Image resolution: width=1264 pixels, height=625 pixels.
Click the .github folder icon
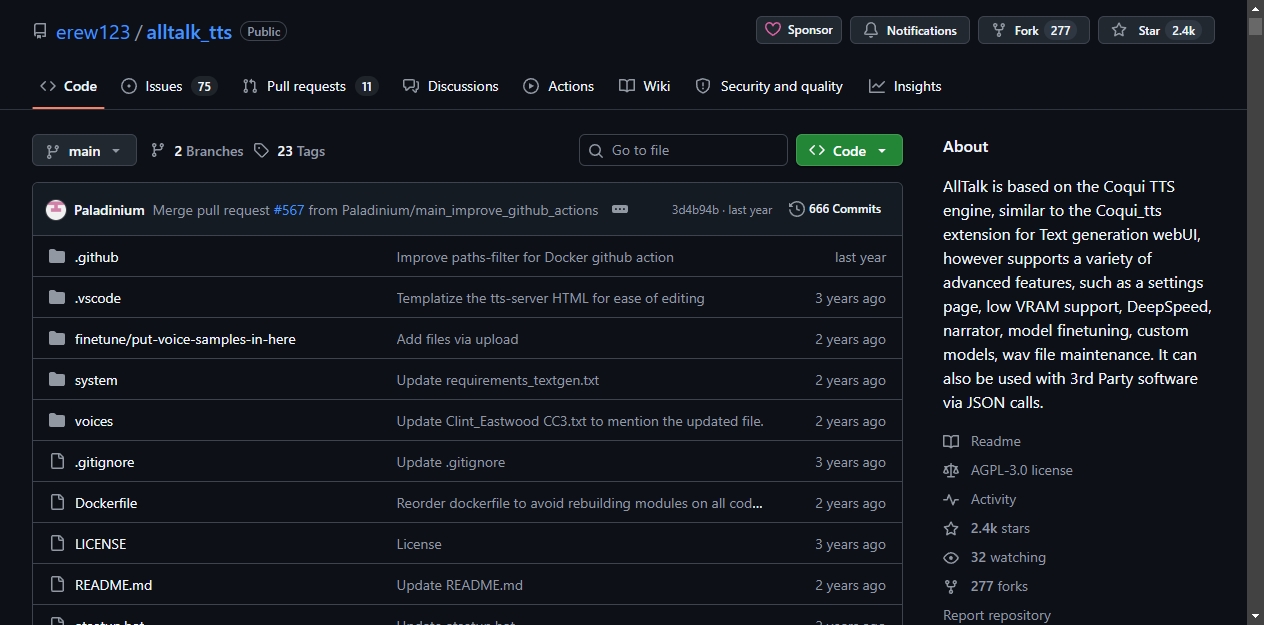[x=57, y=257]
